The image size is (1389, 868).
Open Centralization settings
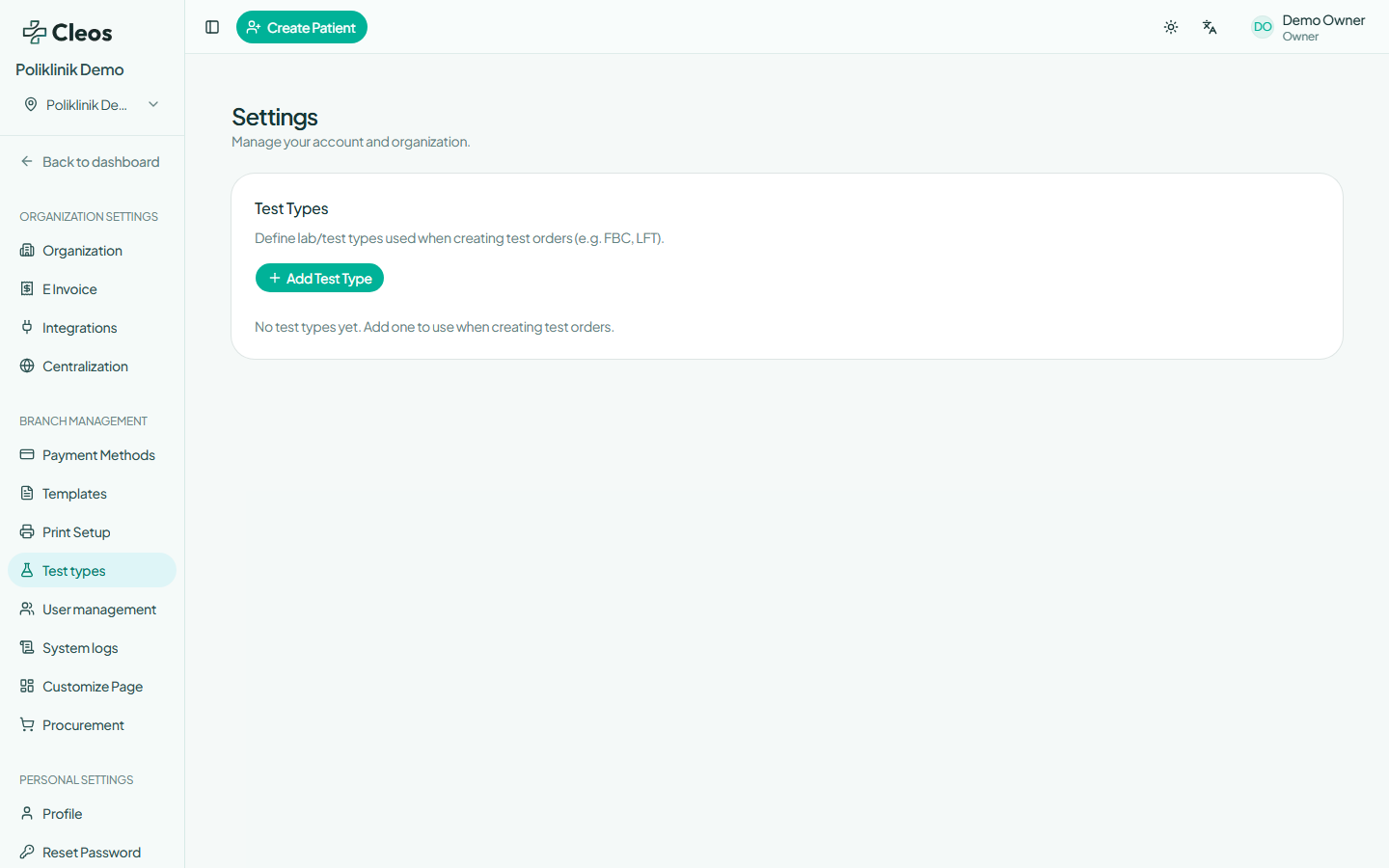92,366
